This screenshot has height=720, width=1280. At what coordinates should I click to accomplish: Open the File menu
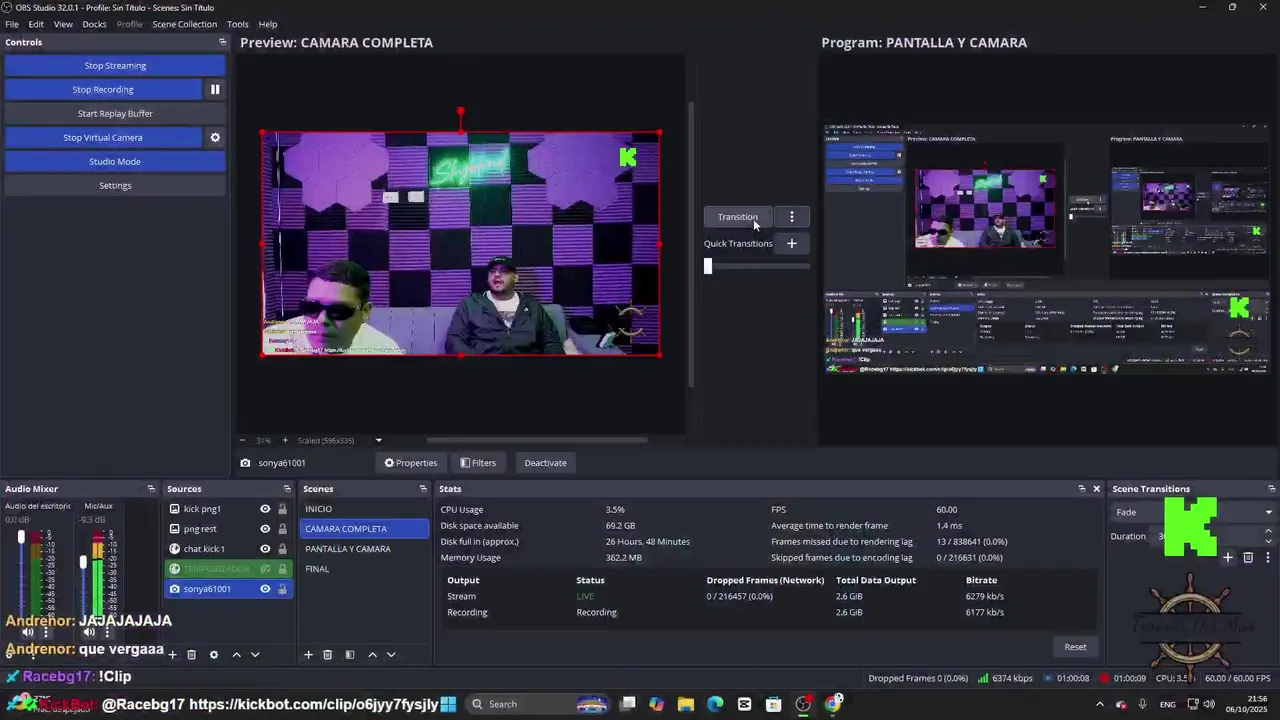[x=12, y=24]
